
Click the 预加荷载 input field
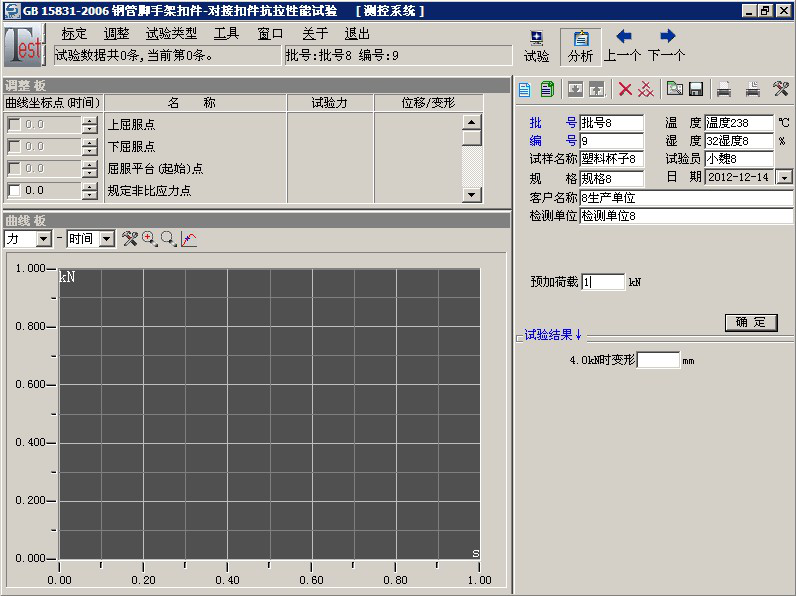pyautogui.click(x=602, y=282)
